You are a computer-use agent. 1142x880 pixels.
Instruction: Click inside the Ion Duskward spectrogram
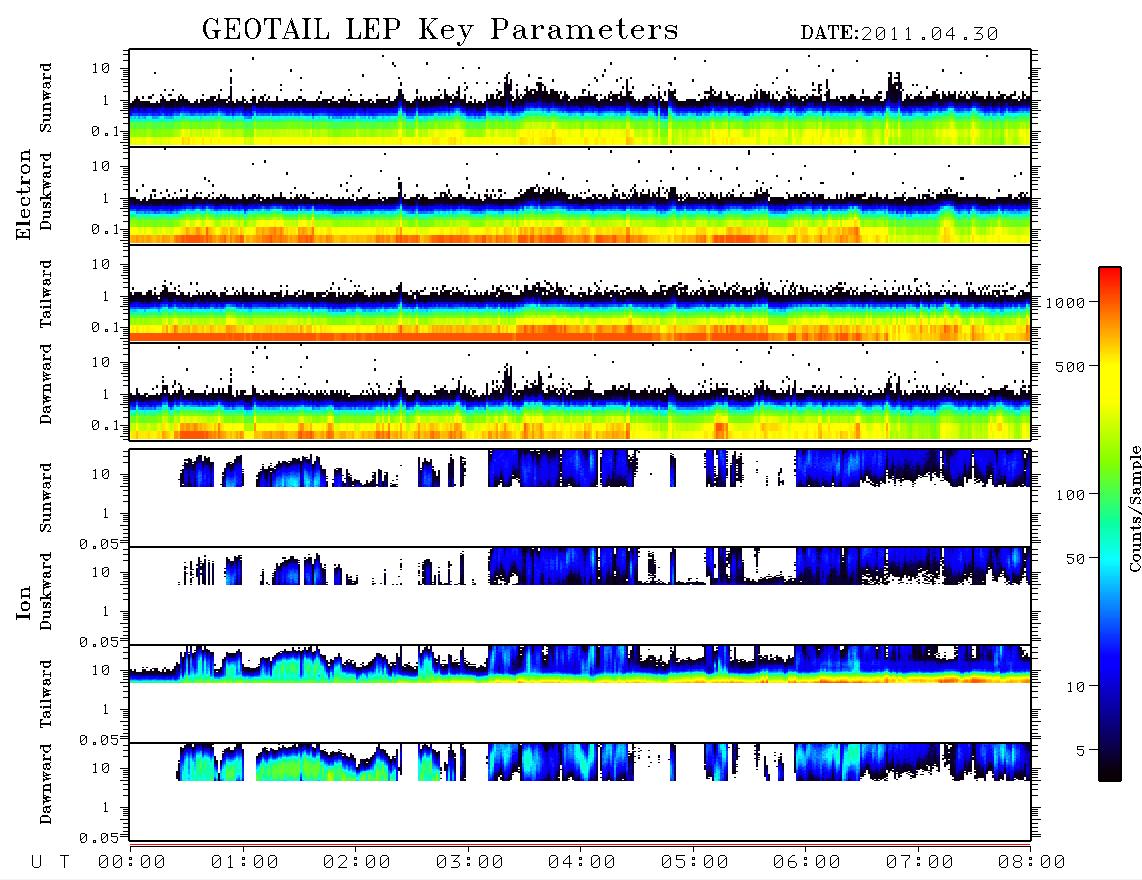point(580,596)
